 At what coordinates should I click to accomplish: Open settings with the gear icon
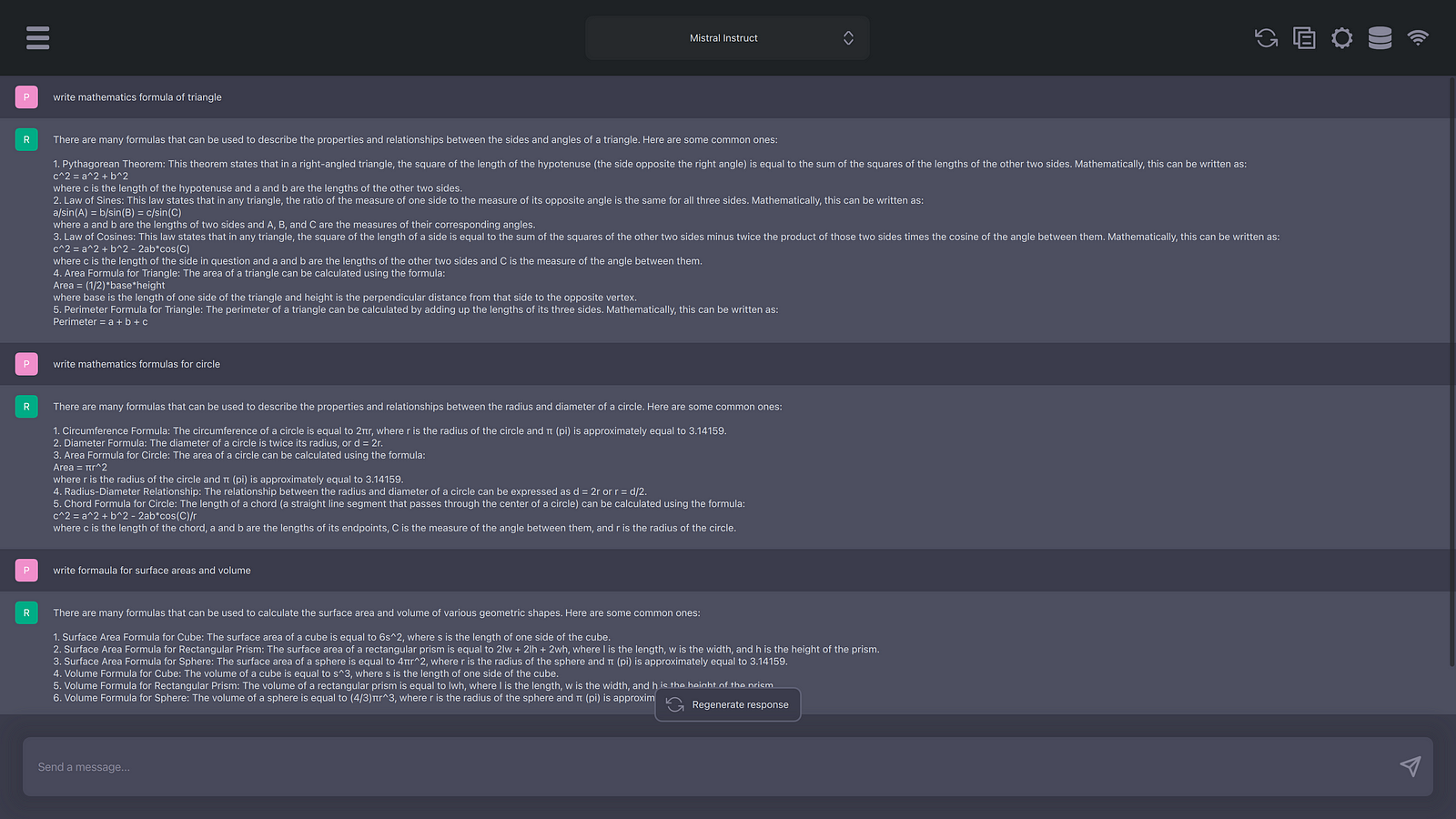tap(1341, 37)
